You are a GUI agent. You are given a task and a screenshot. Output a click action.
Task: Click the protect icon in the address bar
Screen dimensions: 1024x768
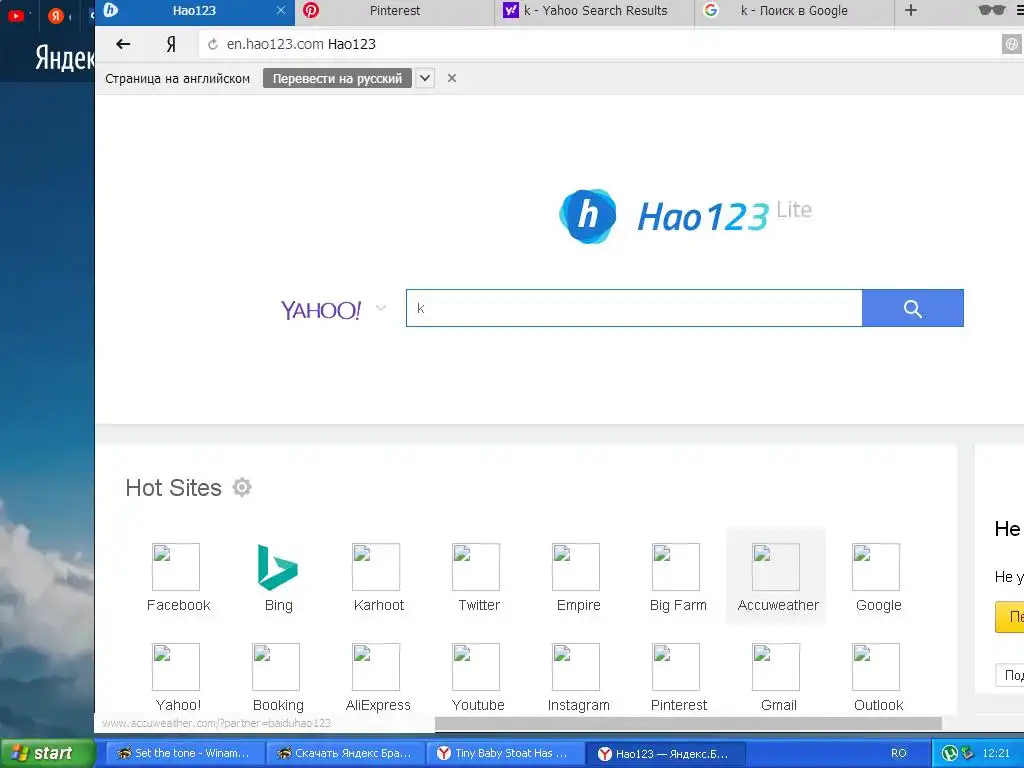tap(1011, 44)
